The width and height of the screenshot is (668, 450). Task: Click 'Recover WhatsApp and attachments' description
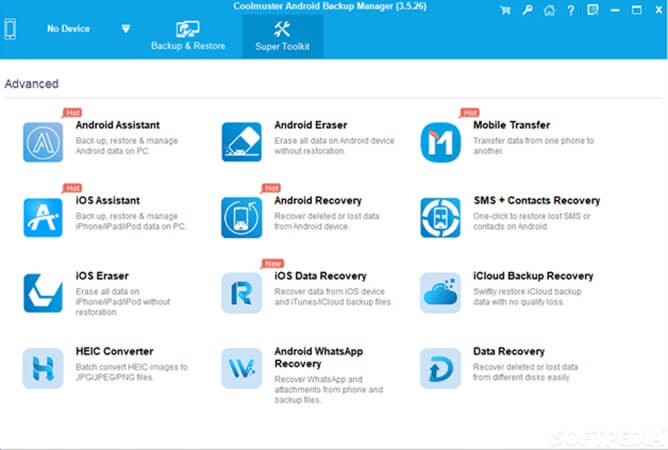click(x=328, y=389)
